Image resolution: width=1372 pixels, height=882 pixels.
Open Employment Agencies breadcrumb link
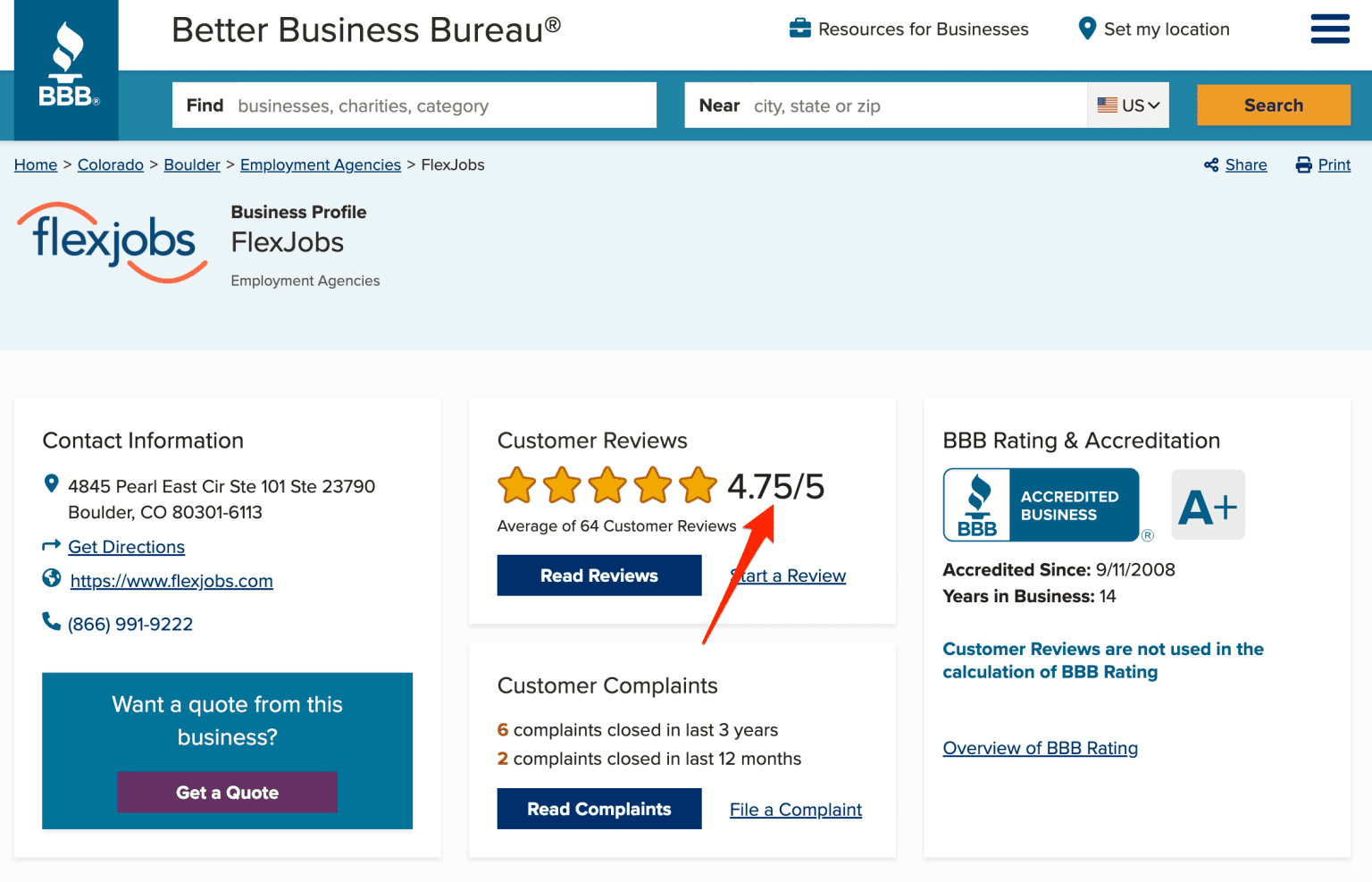click(x=320, y=164)
